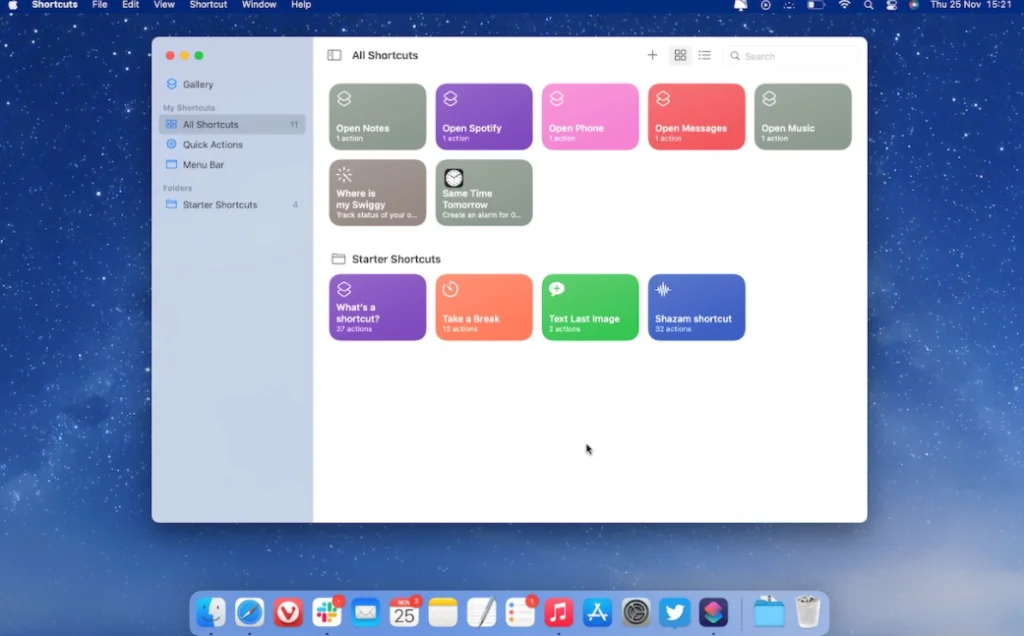
Task: Open the File menu
Action: tap(99, 5)
